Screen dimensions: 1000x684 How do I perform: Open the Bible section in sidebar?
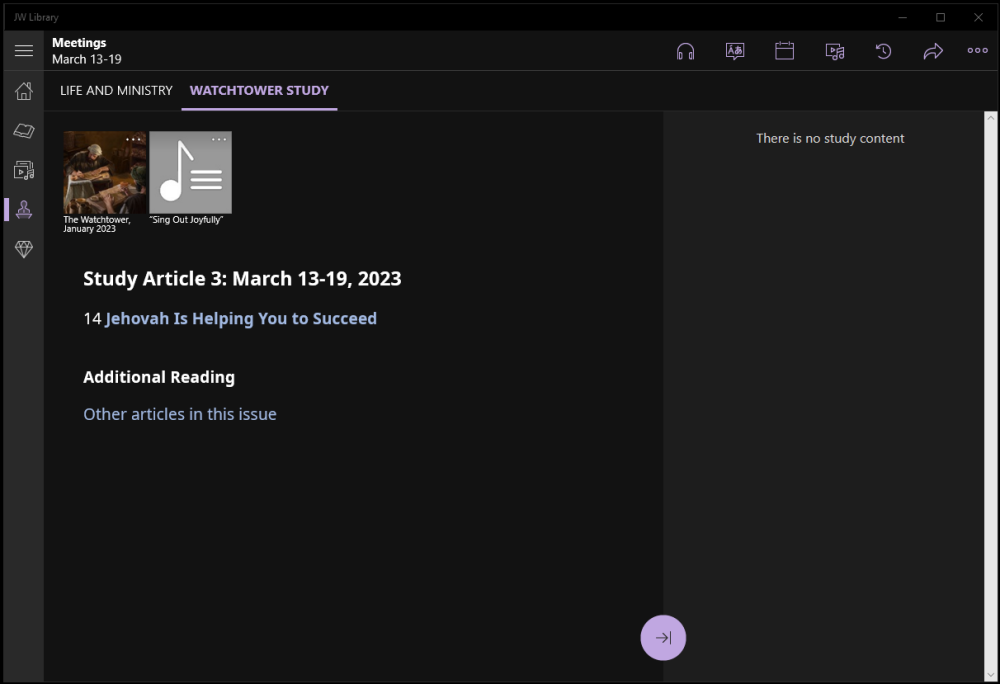click(24, 131)
